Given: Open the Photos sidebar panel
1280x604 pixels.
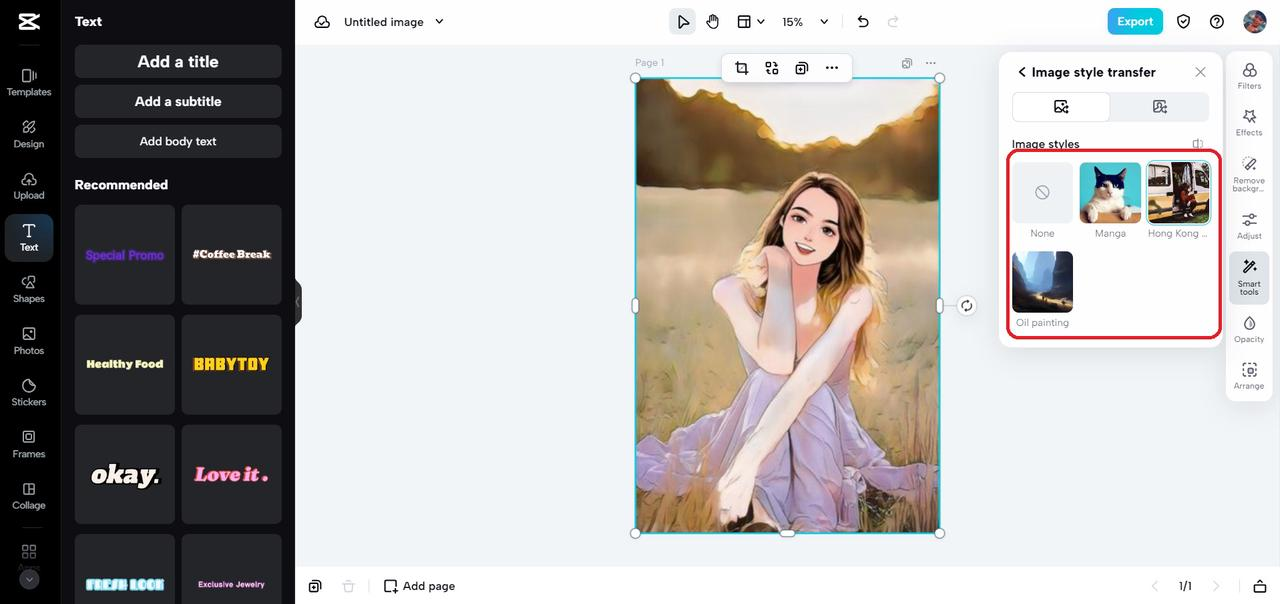Looking at the screenshot, I should point(29,341).
